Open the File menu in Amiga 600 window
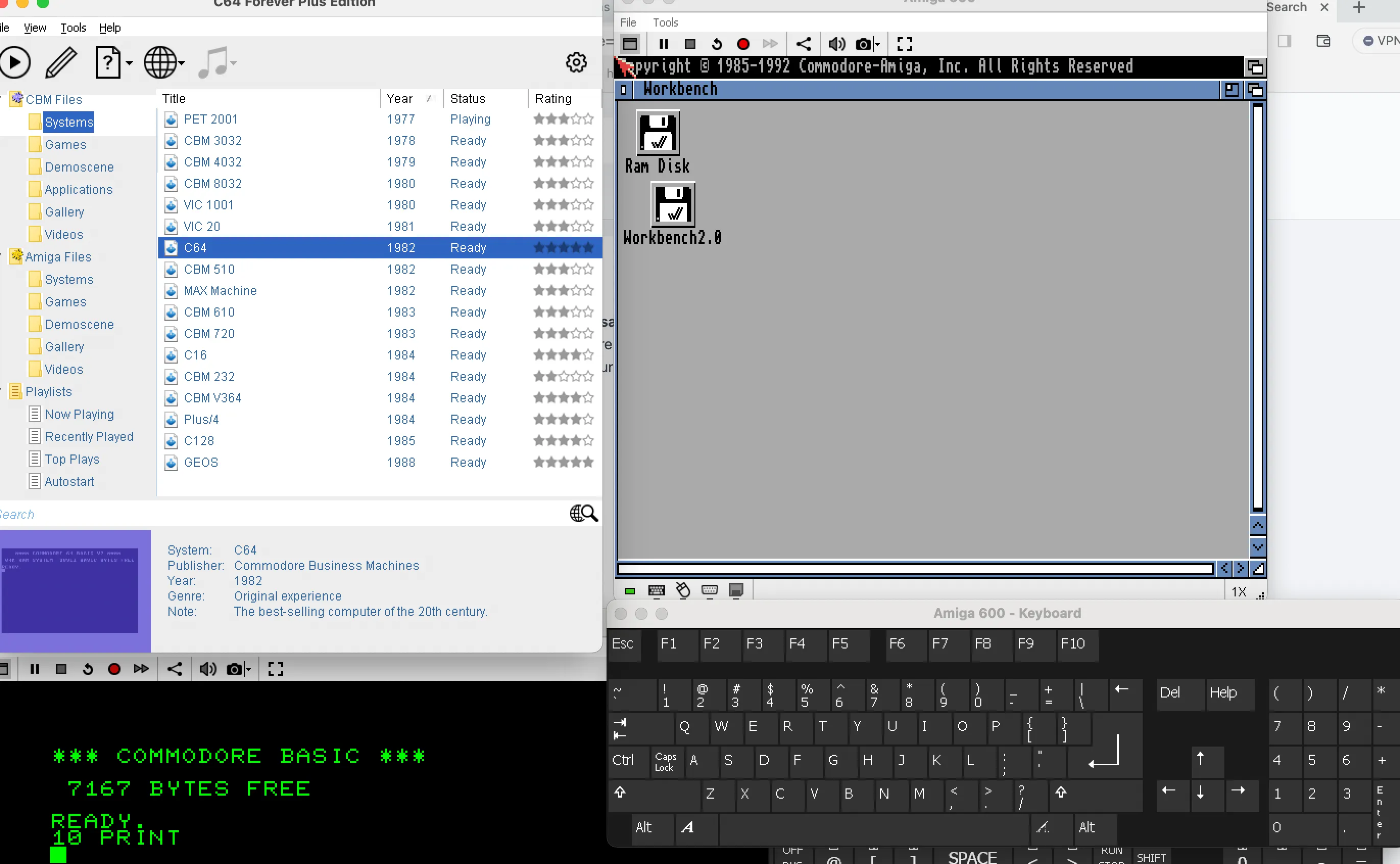The width and height of the screenshot is (1400, 864). [627, 22]
